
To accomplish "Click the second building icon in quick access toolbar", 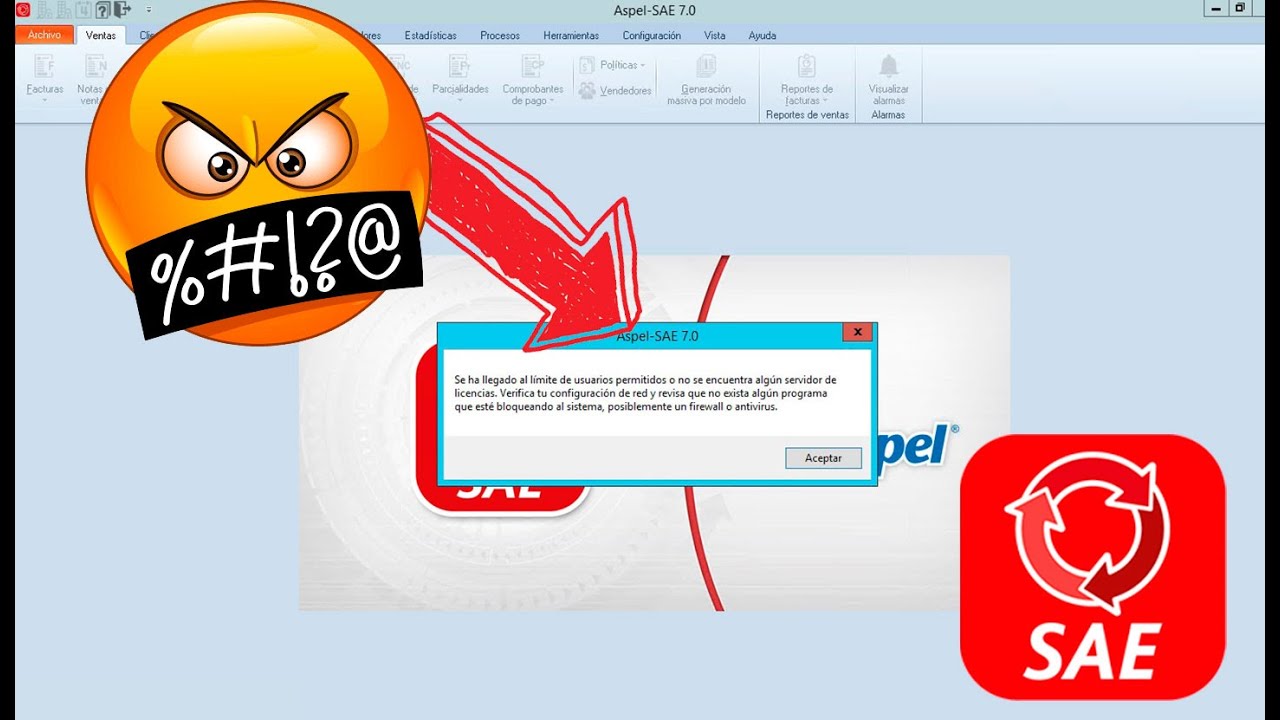I will [63, 10].
